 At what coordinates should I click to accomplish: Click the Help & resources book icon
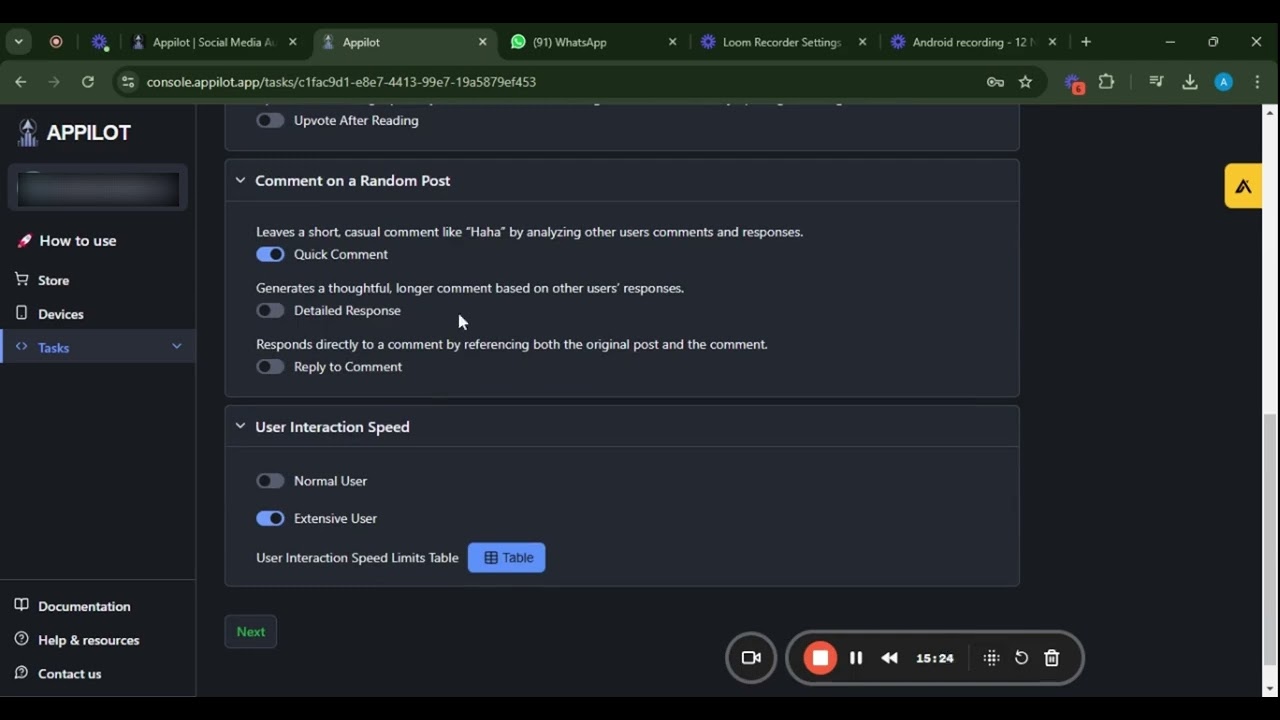pyautogui.click(x=22, y=639)
